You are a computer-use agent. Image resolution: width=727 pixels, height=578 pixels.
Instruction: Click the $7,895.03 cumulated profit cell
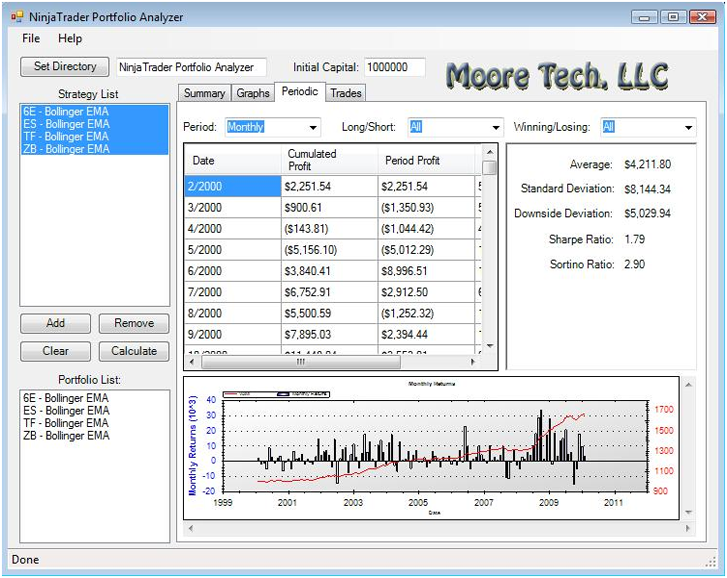pos(330,334)
